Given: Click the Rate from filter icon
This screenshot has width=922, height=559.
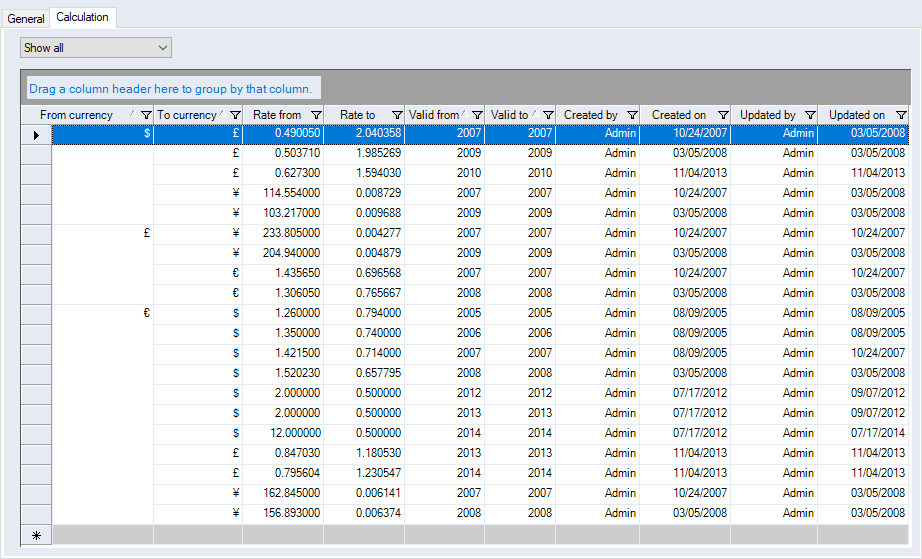Looking at the screenshot, I should tap(316, 115).
